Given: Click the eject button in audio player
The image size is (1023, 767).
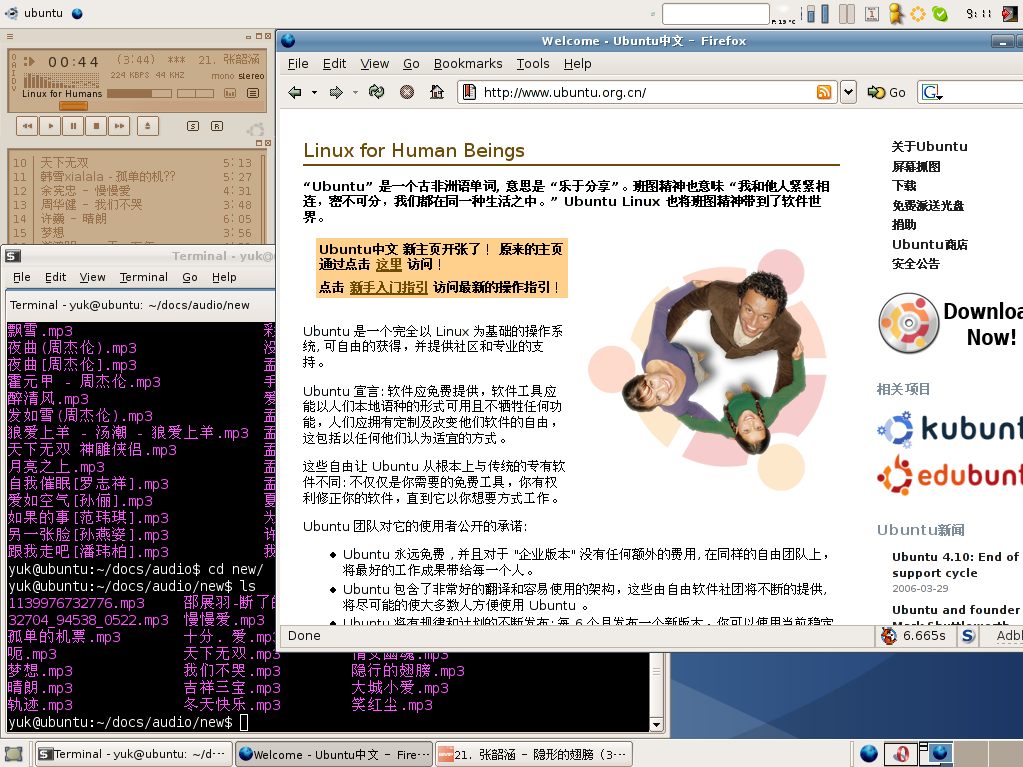Looking at the screenshot, I should coord(147,126).
